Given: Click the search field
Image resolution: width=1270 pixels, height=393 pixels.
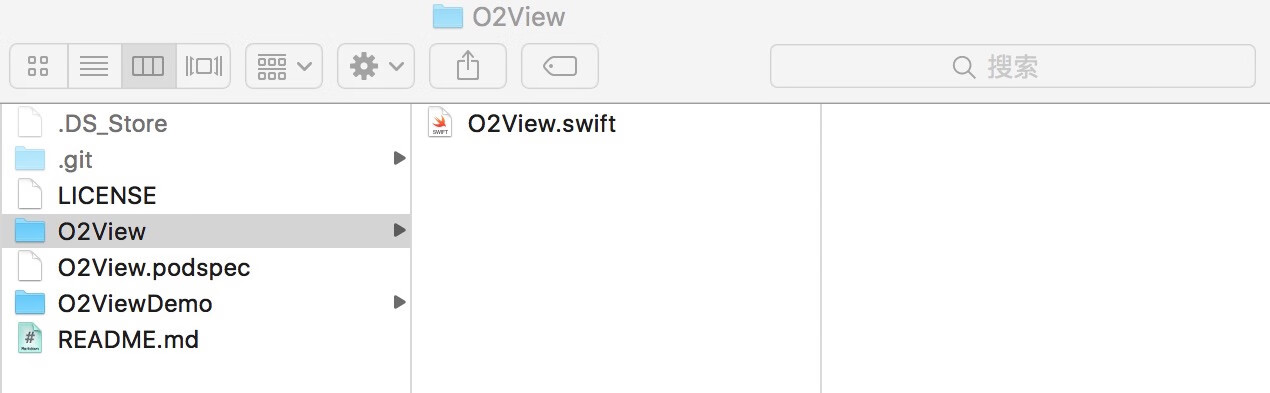Looking at the screenshot, I should [x=1012, y=67].
